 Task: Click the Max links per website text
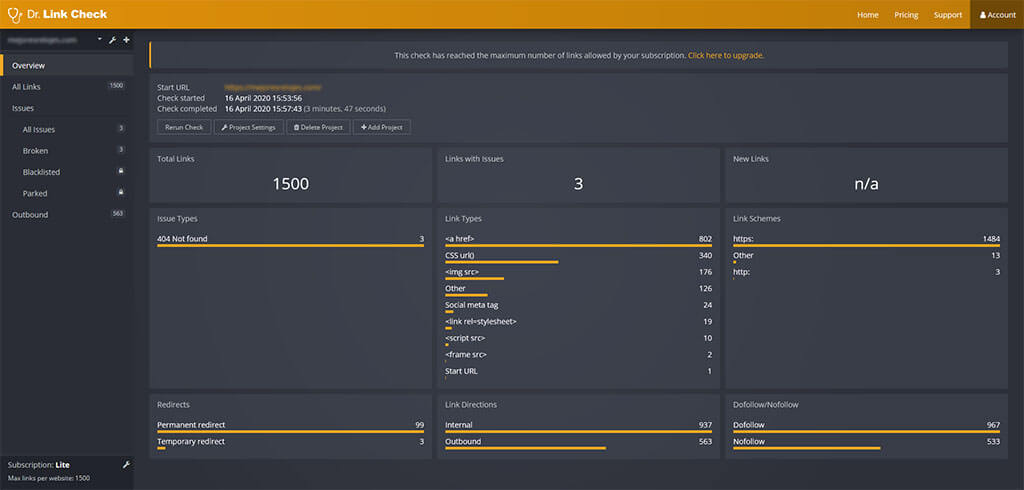pos(49,478)
